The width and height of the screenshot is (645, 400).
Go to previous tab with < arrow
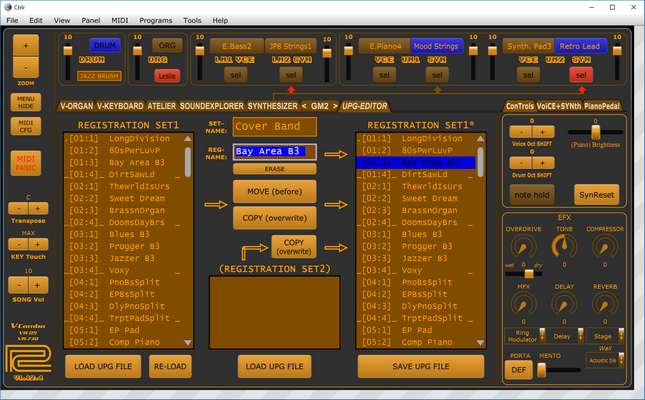point(304,106)
